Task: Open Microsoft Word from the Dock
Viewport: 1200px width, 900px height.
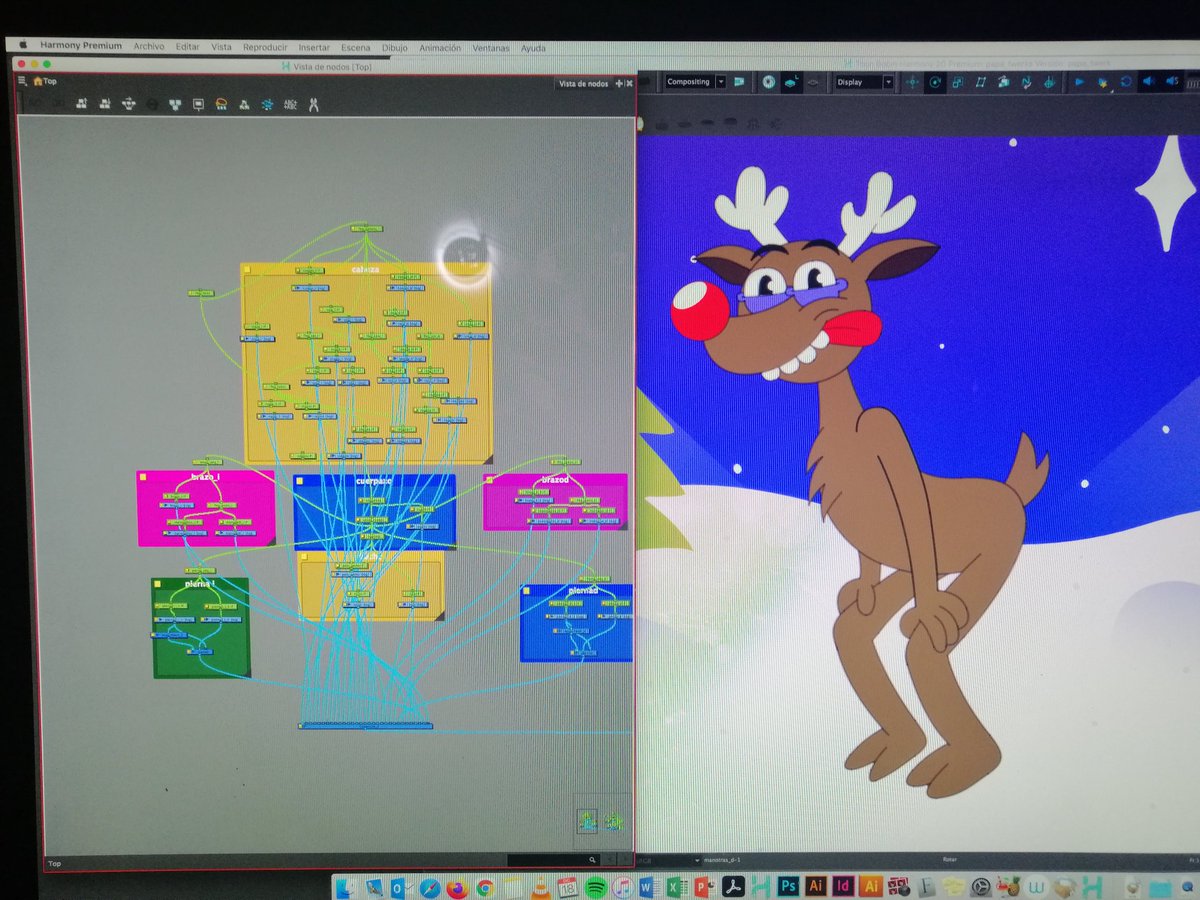Action: click(648, 887)
